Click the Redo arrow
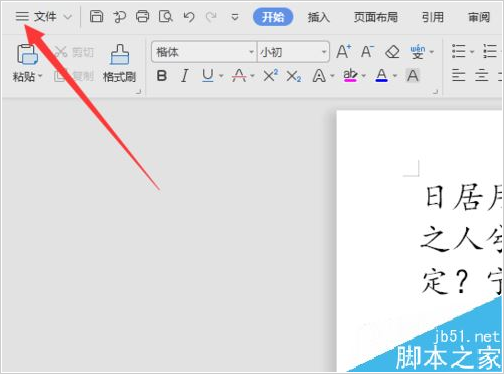Viewport: 504px width, 374px height. click(x=211, y=17)
